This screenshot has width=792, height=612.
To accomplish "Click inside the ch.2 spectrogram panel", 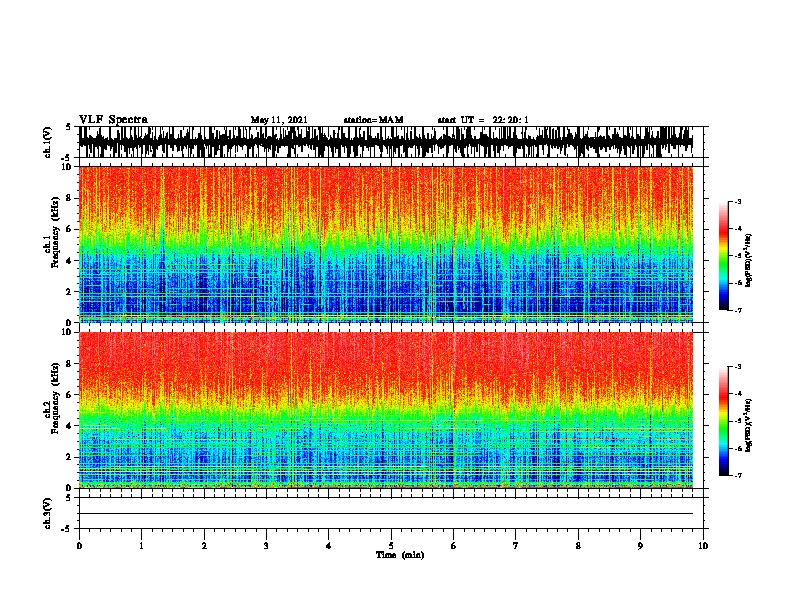I will coord(386,410).
